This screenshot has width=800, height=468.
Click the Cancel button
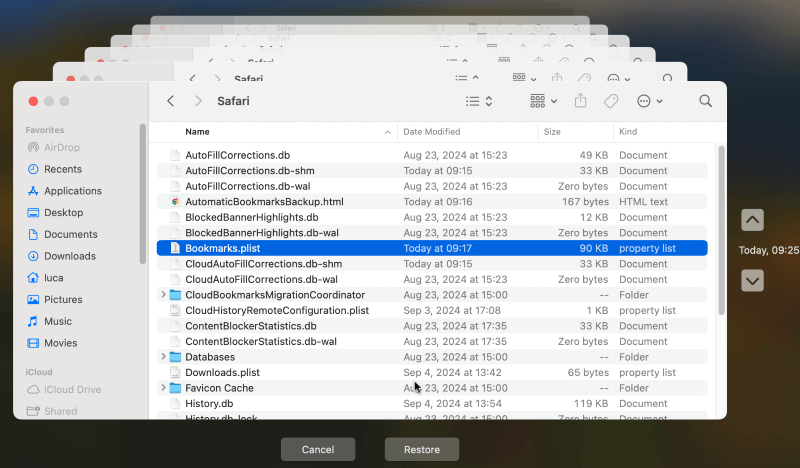pos(318,450)
